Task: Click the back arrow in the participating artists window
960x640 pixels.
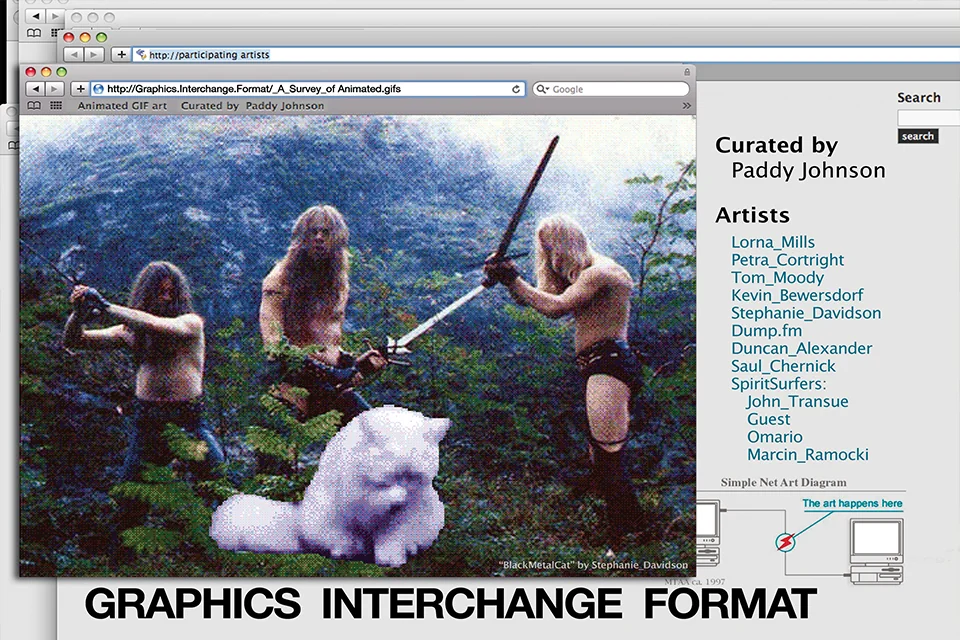Action: (74, 55)
